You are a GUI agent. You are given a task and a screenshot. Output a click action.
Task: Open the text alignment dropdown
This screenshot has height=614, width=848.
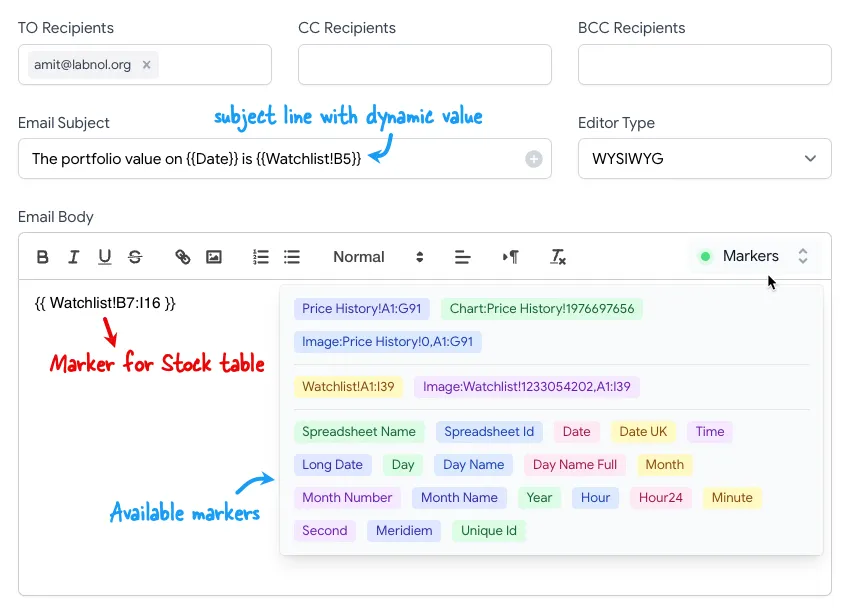click(462, 257)
